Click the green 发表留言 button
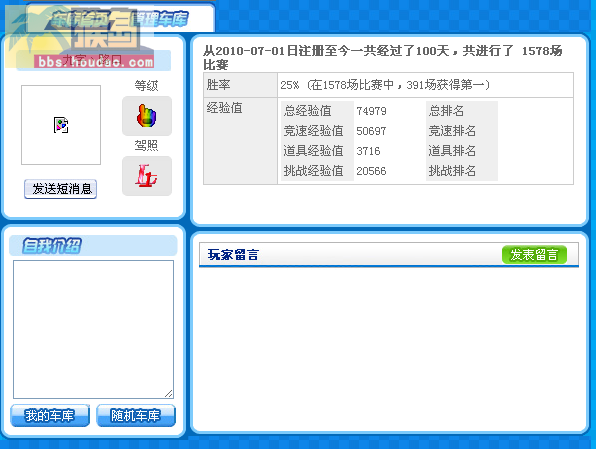The width and height of the screenshot is (596, 449). pyautogui.click(x=534, y=255)
